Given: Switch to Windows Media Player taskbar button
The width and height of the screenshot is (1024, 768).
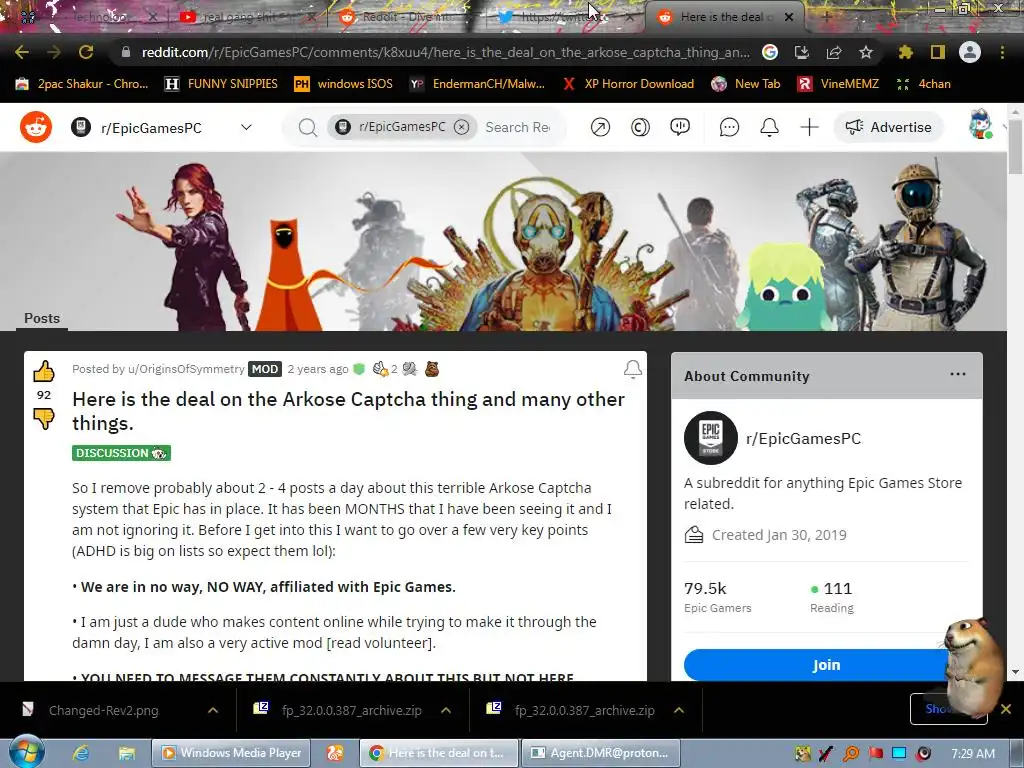Looking at the screenshot, I should [231, 753].
